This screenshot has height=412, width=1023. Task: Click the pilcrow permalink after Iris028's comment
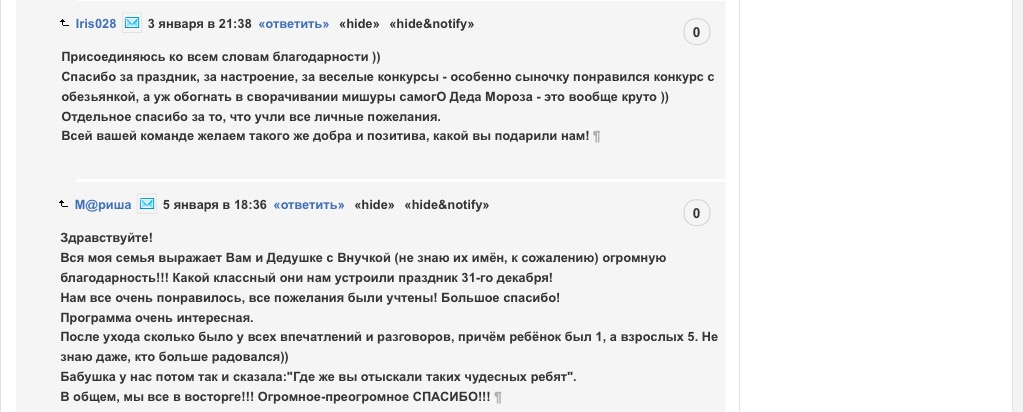pos(597,137)
